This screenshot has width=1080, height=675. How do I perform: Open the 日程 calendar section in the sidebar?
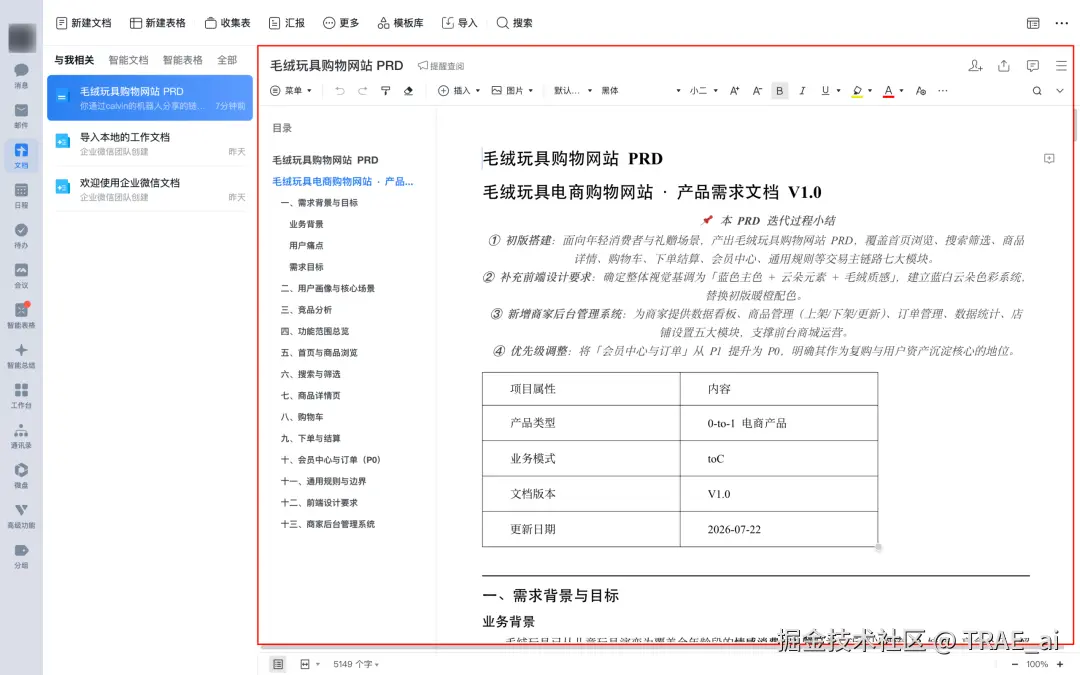(21, 196)
